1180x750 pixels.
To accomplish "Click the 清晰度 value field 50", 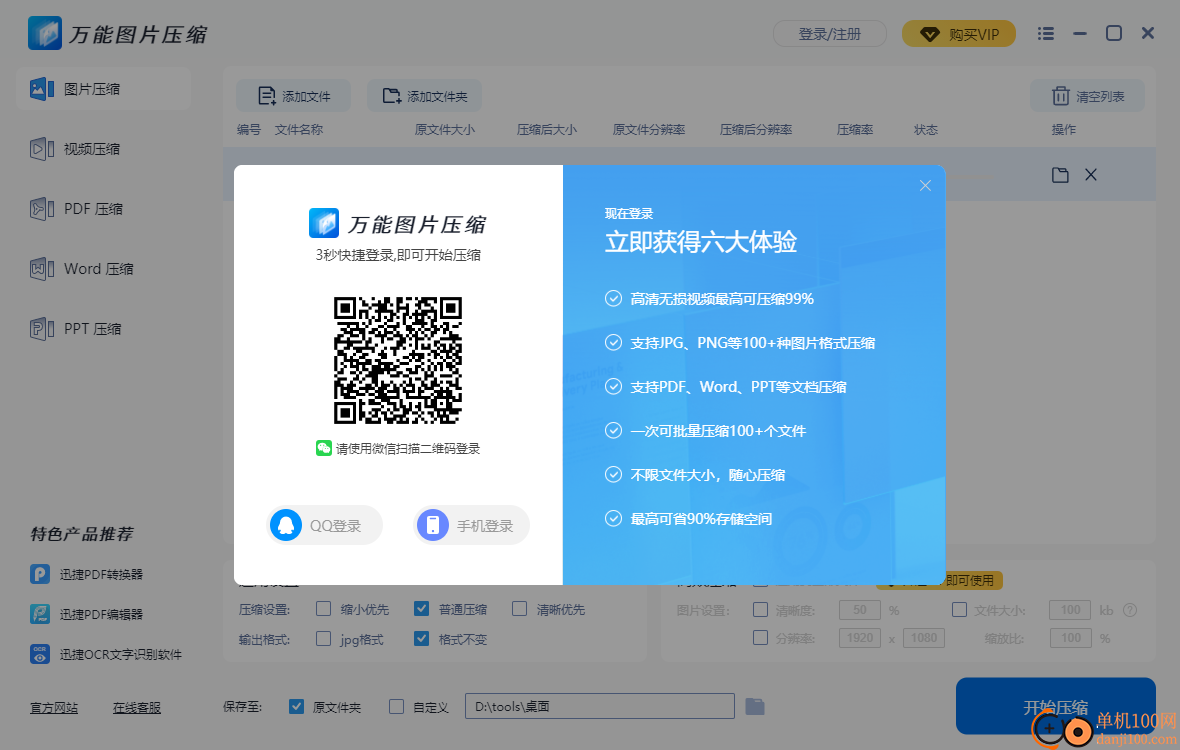I will [x=859, y=610].
